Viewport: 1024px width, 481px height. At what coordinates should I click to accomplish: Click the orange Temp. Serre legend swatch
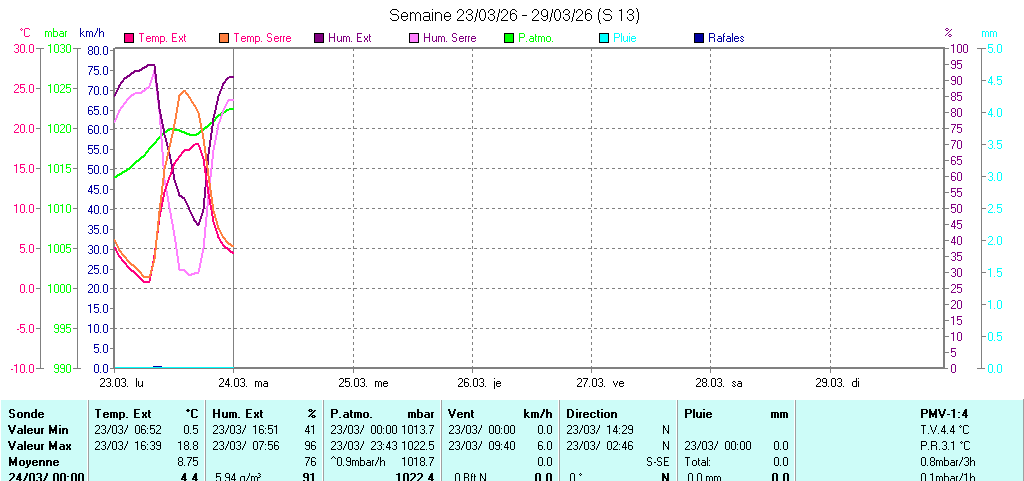(x=224, y=38)
